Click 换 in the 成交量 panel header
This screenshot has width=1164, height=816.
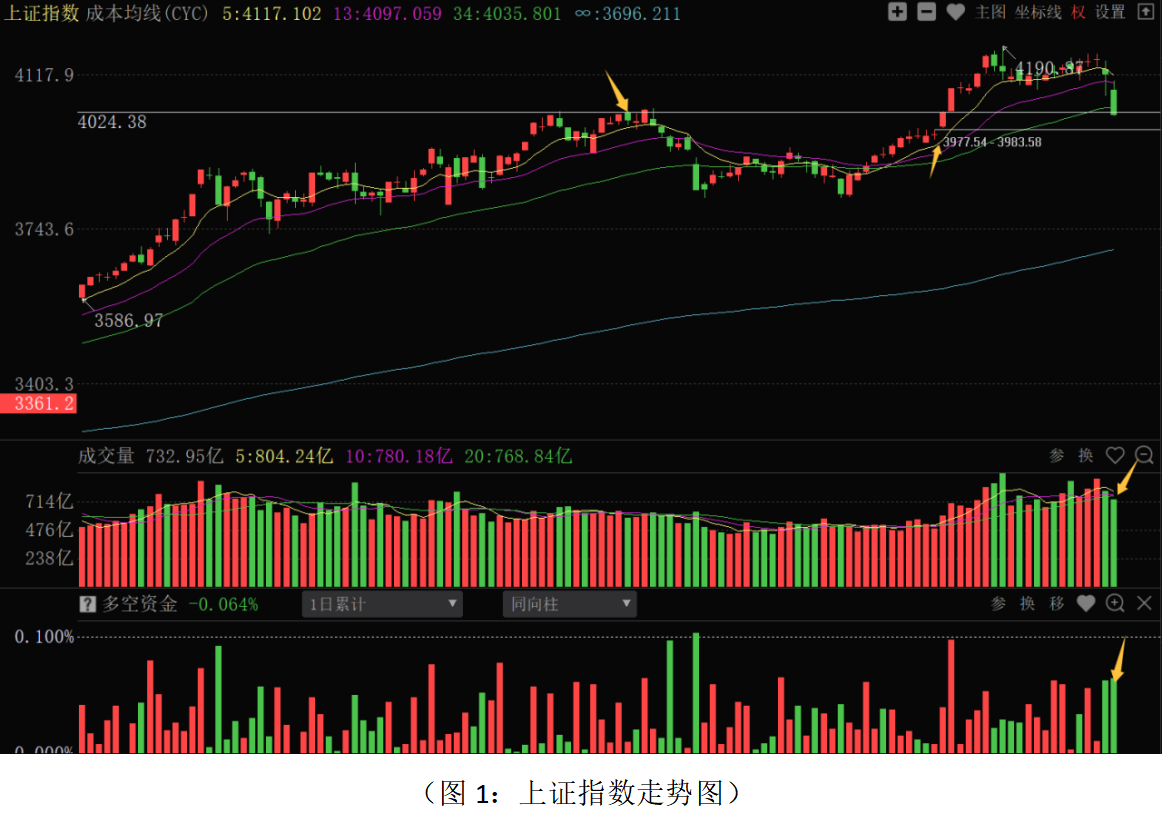(x=1086, y=456)
